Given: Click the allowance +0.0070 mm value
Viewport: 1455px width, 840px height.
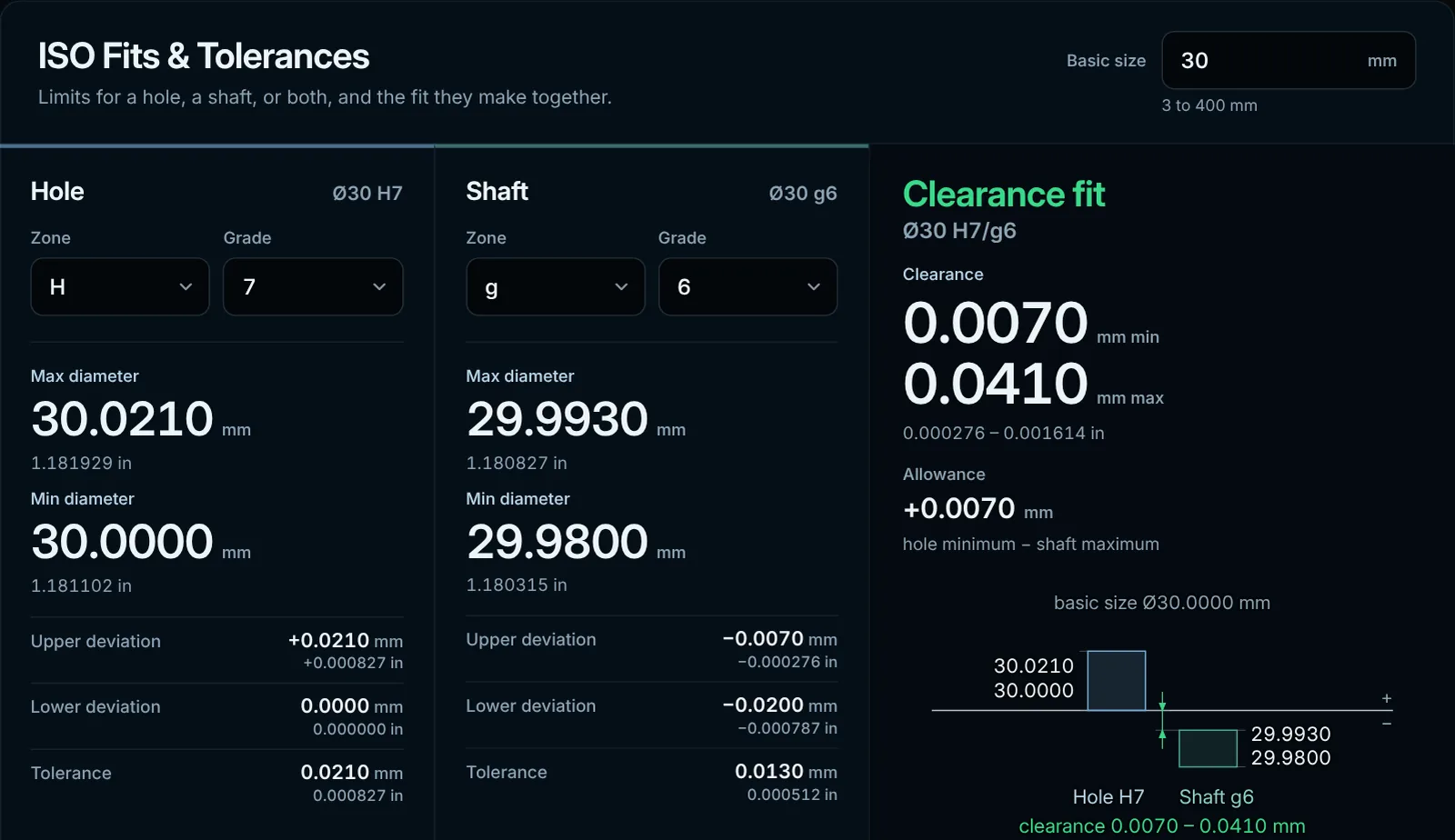Looking at the screenshot, I should click(978, 508).
